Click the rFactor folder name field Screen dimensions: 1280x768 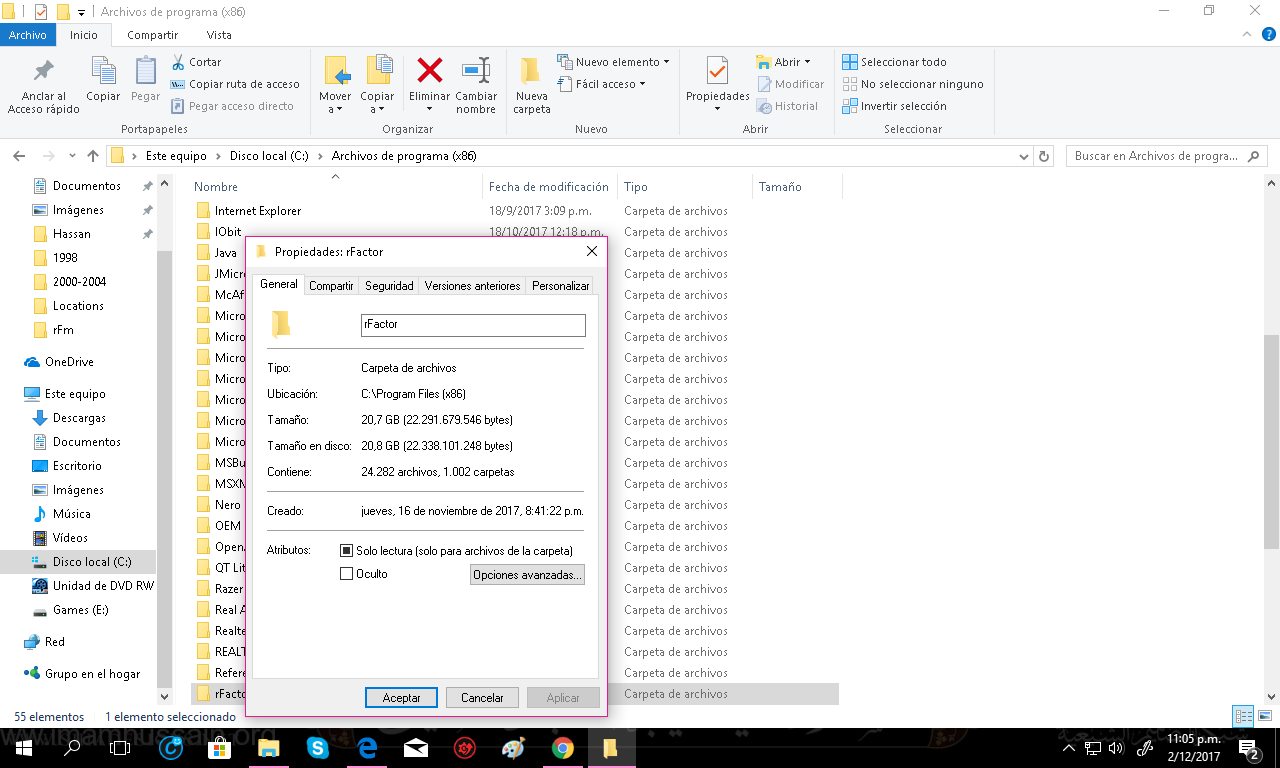(x=473, y=325)
